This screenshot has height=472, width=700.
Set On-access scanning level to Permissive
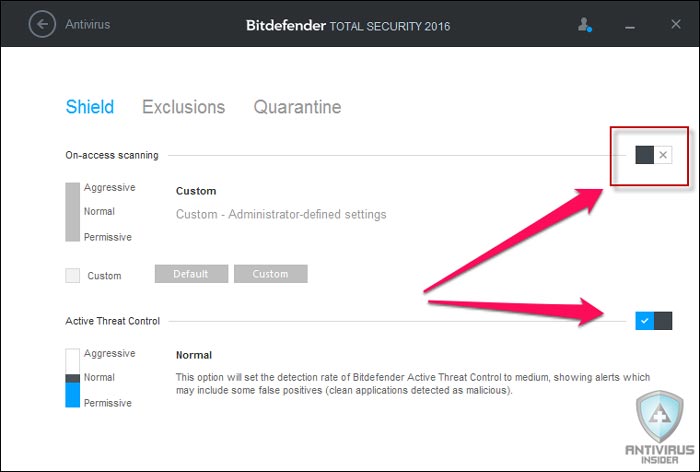(x=108, y=237)
